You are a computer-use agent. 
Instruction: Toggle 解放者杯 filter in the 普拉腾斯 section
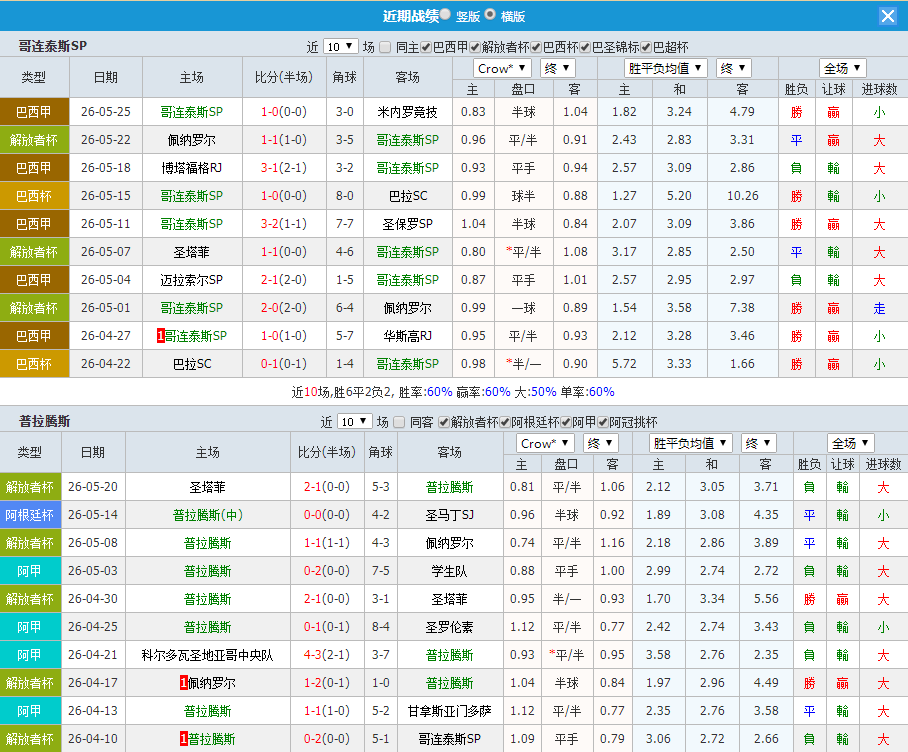[x=444, y=422]
